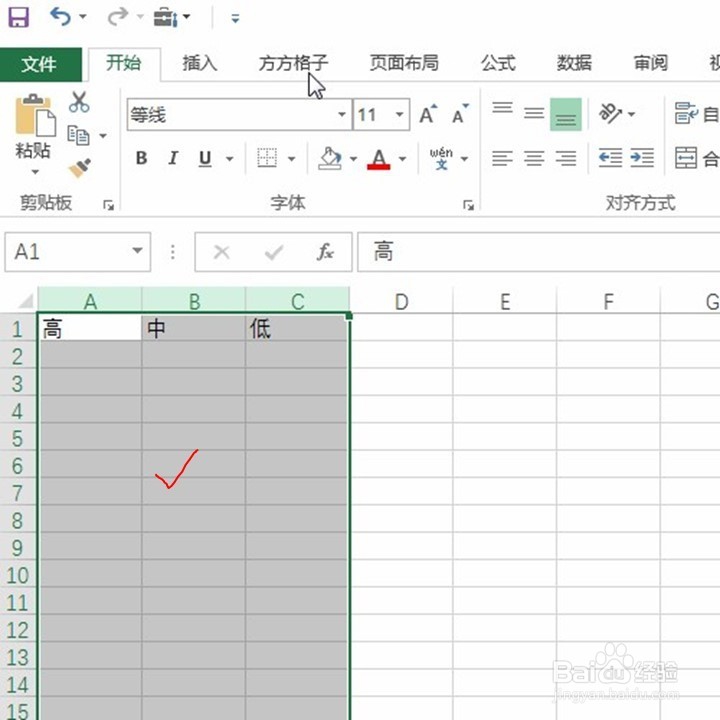Image resolution: width=720 pixels, height=720 pixels.
Task: Click the Save icon in quick access toolbar
Action: click(x=19, y=17)
